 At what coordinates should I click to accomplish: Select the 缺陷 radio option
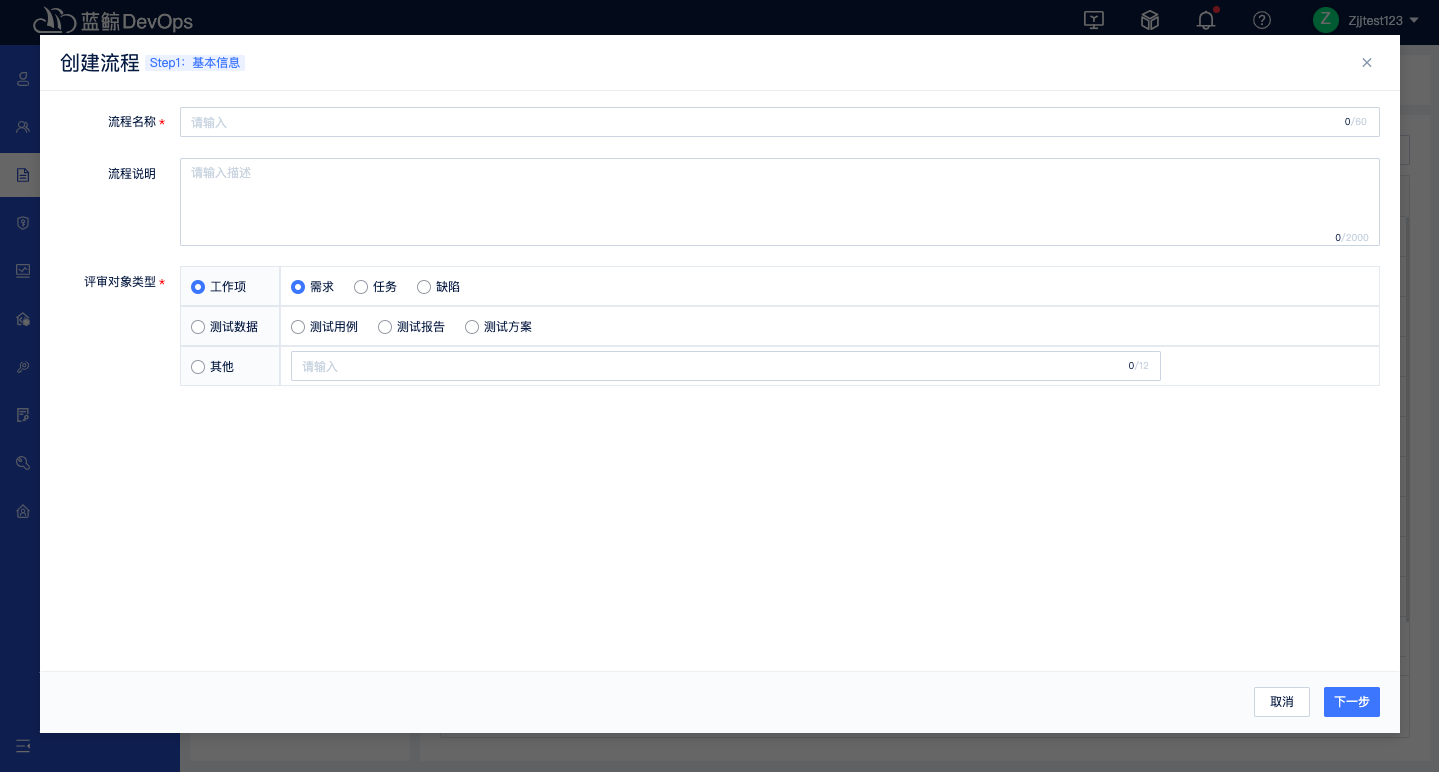(x=424, y=287)
